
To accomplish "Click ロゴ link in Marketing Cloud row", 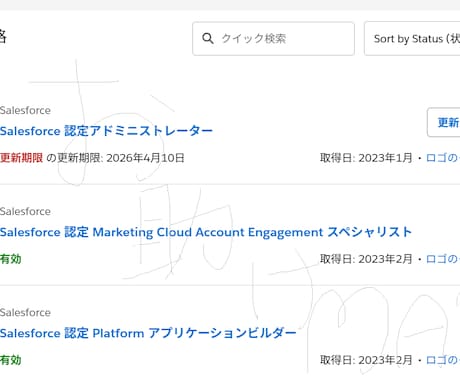I will click(443, 259).
